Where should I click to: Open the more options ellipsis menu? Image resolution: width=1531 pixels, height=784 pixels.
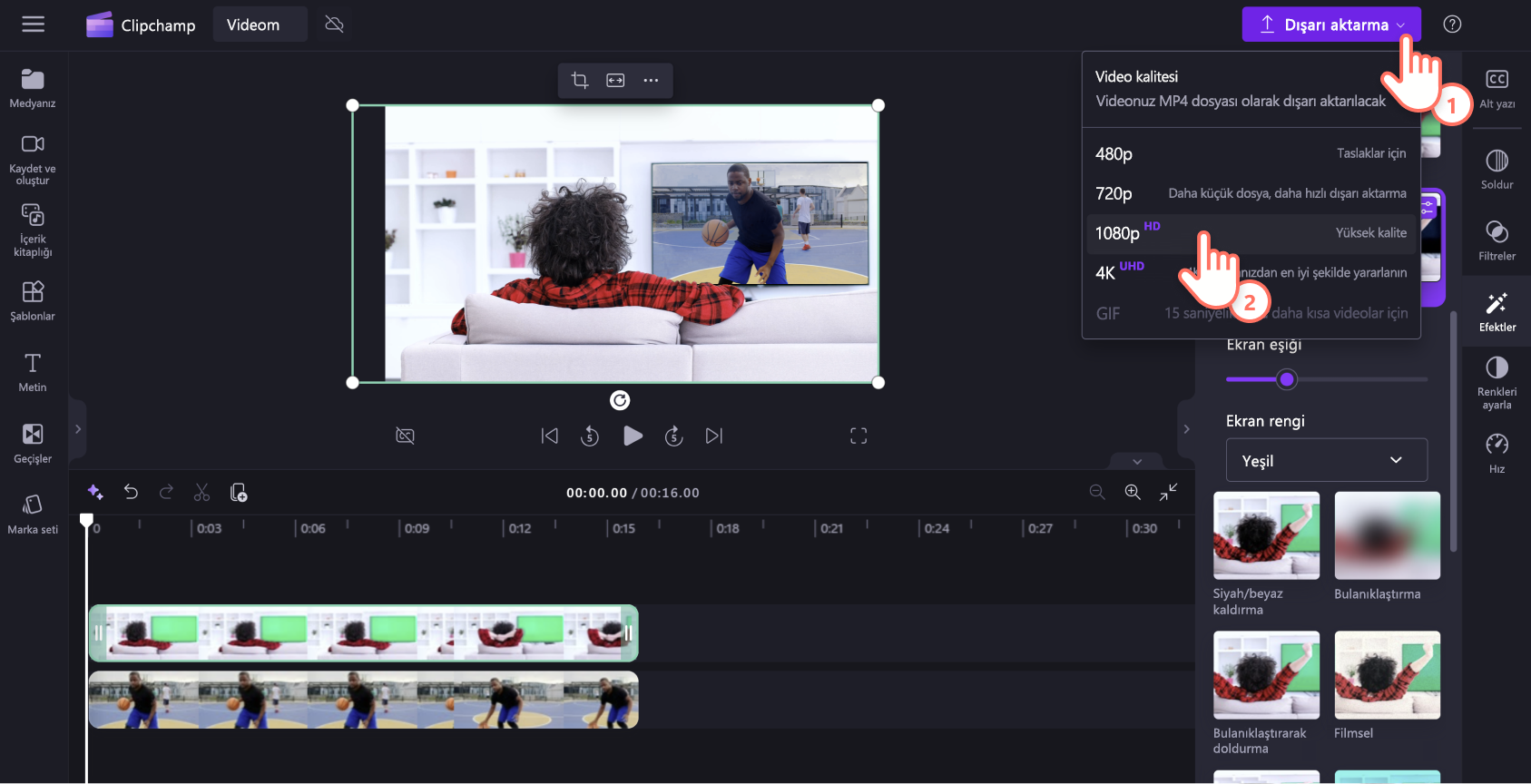point(651,81)
